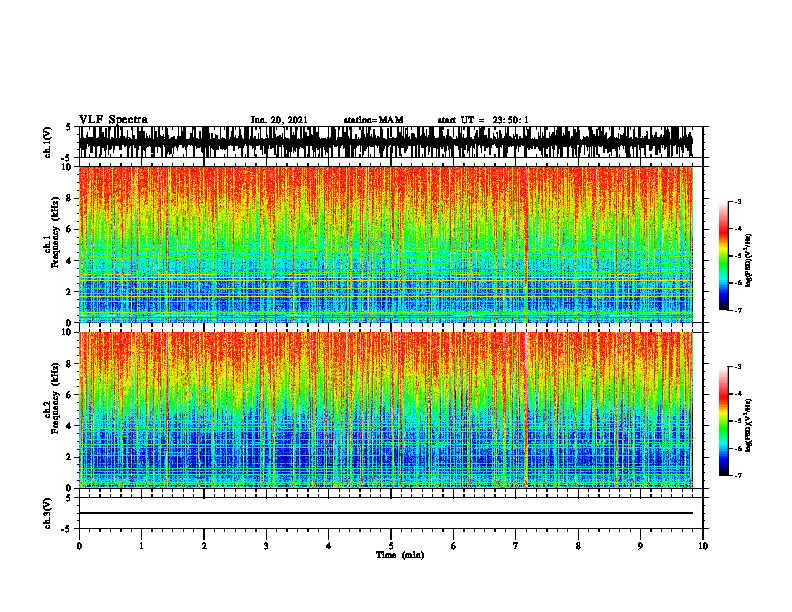792x612 pixels.
Task: Click the log(PSD) label beside ch.2 colorbar
Action: (749, 424)
